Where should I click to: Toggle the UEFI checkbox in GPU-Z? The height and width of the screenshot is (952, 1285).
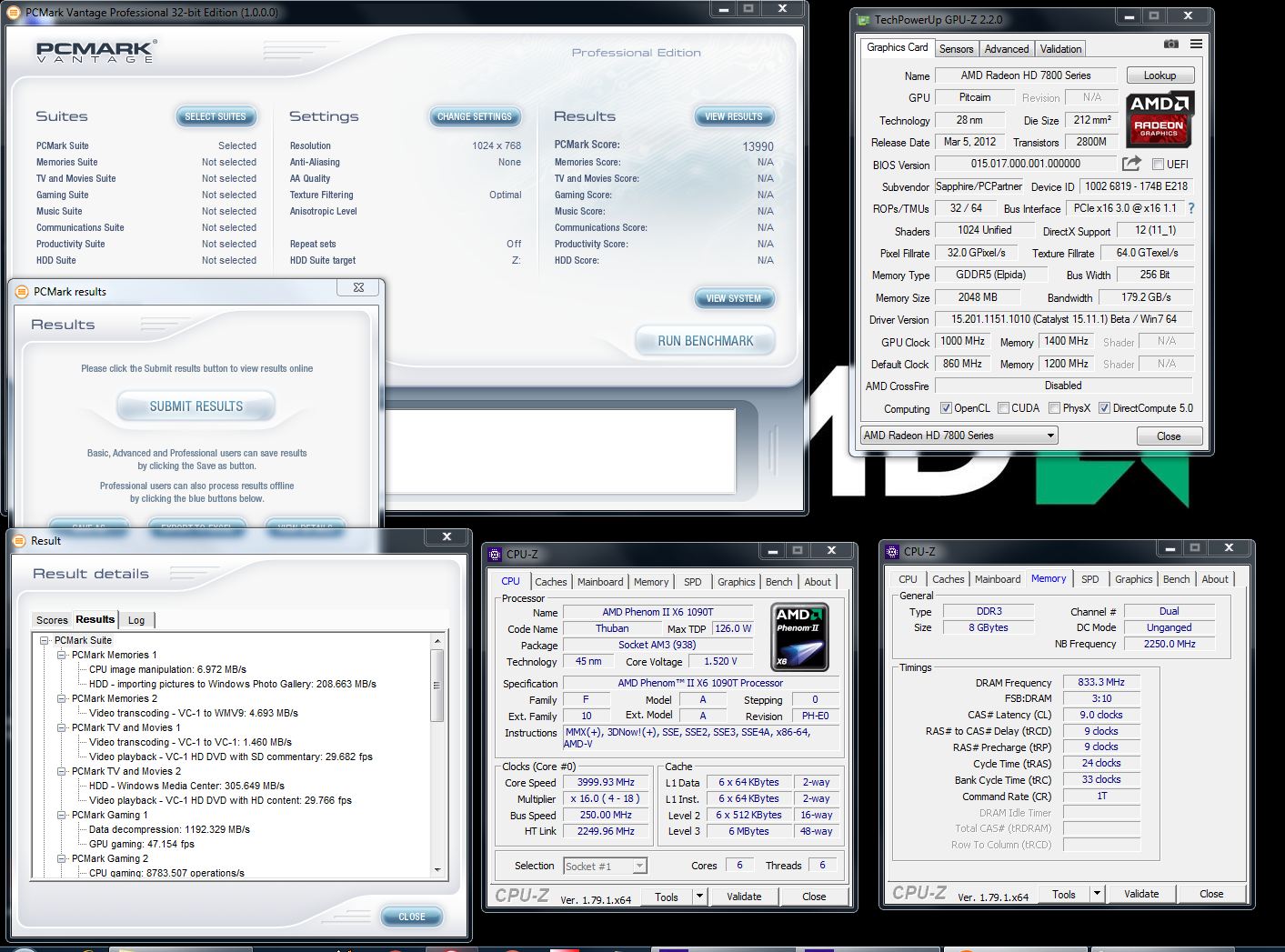[1158, 165]
